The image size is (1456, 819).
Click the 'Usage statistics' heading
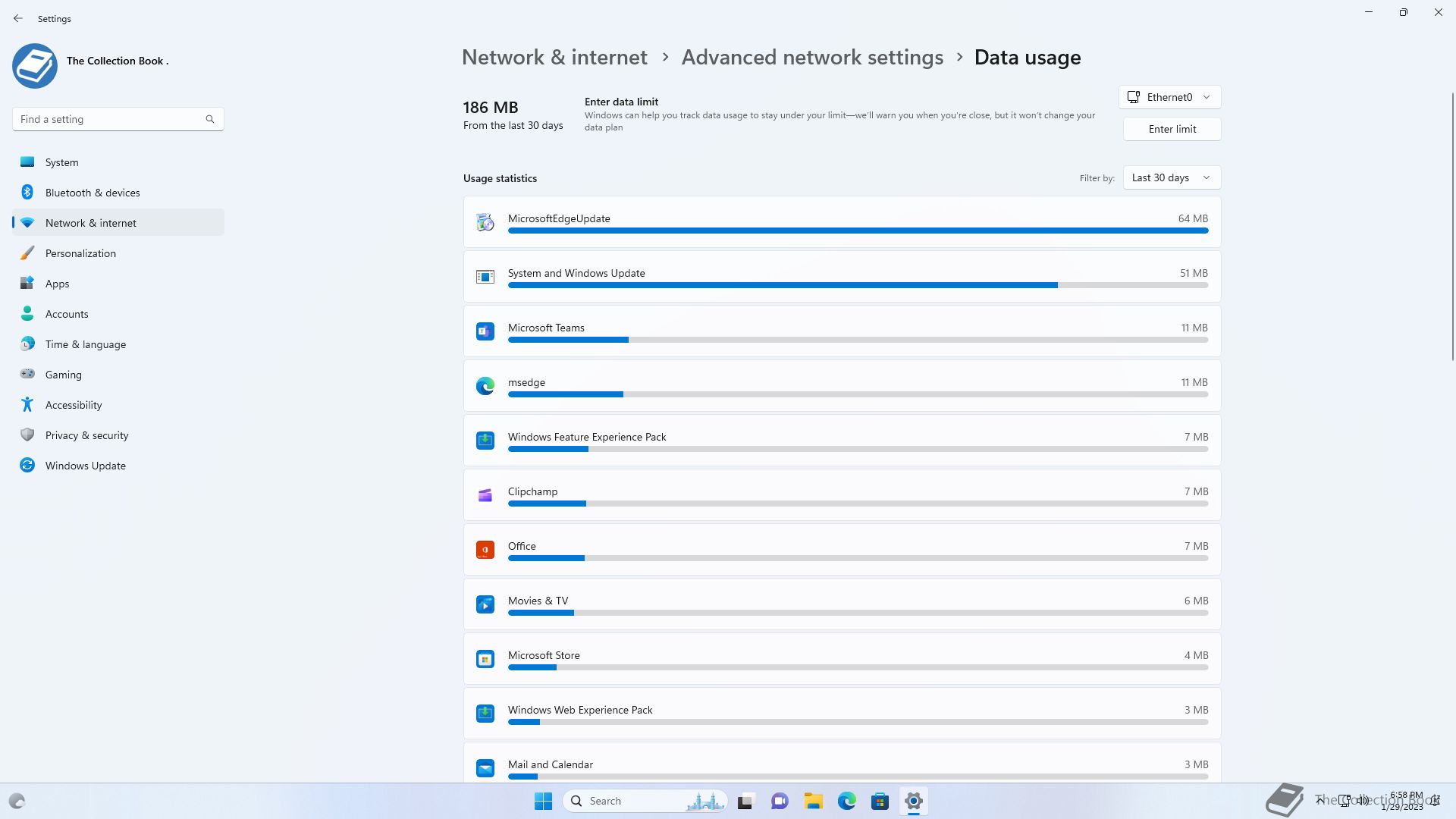click(x=500, y=178)
